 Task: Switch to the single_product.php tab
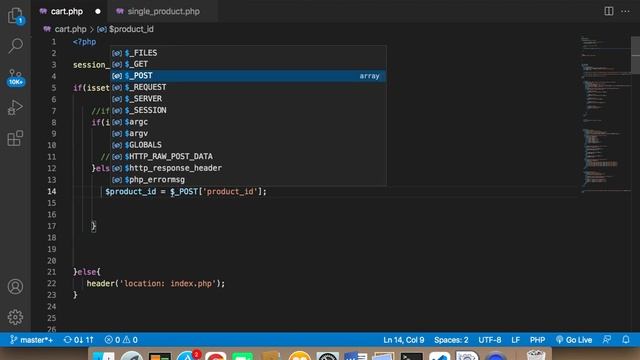[x=163, y=11]
